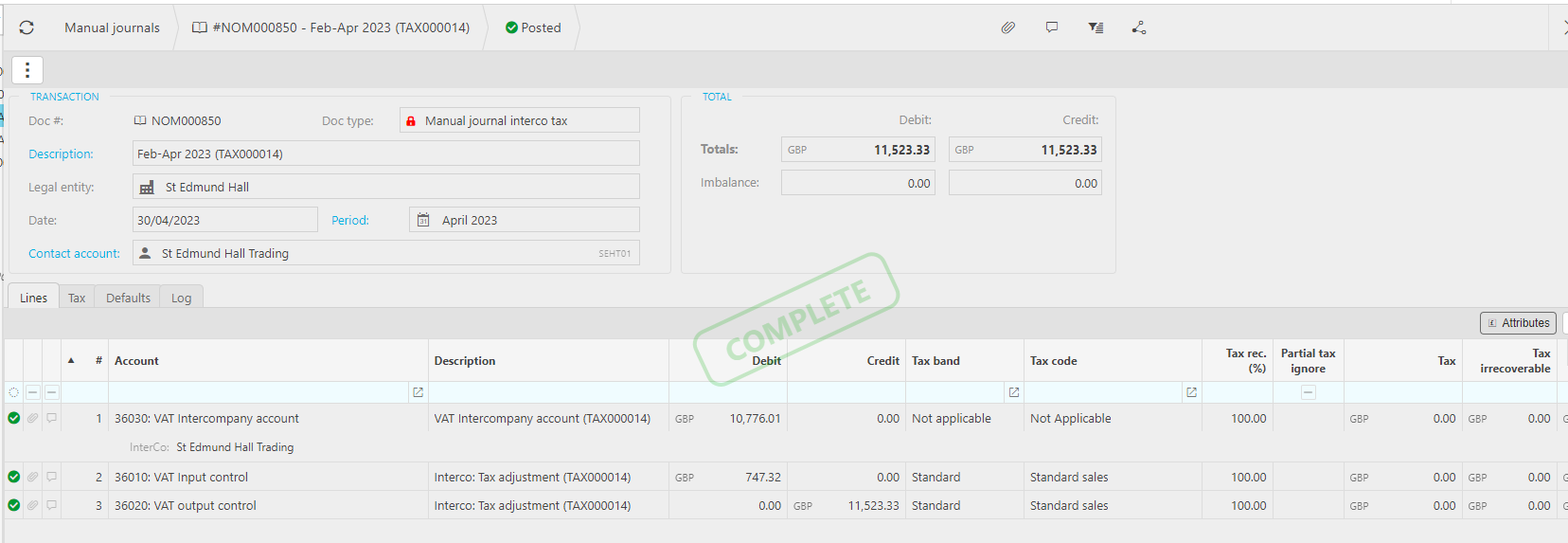This screenshot has width=1568, height=543.
Task: Open the Tax band filter lookup icon
Action: [x=1014, y=392]
